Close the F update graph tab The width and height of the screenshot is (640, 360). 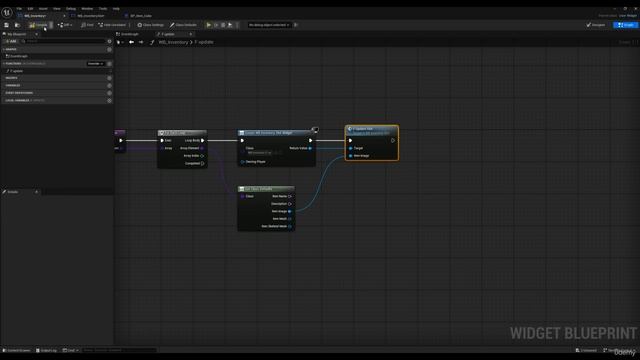click(191, 34)
